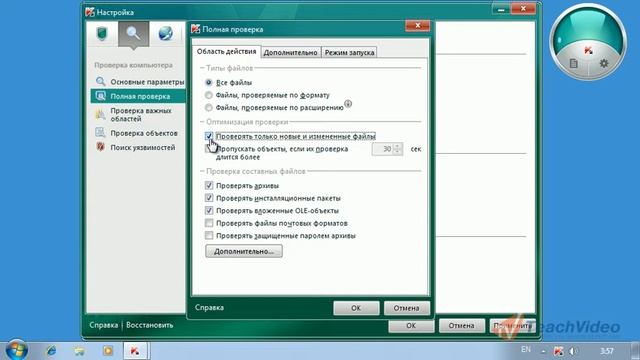The height and width of the screenshot is (360, 640).
Task: Click the Поиск уязвимостей icon
Action: 100,147
